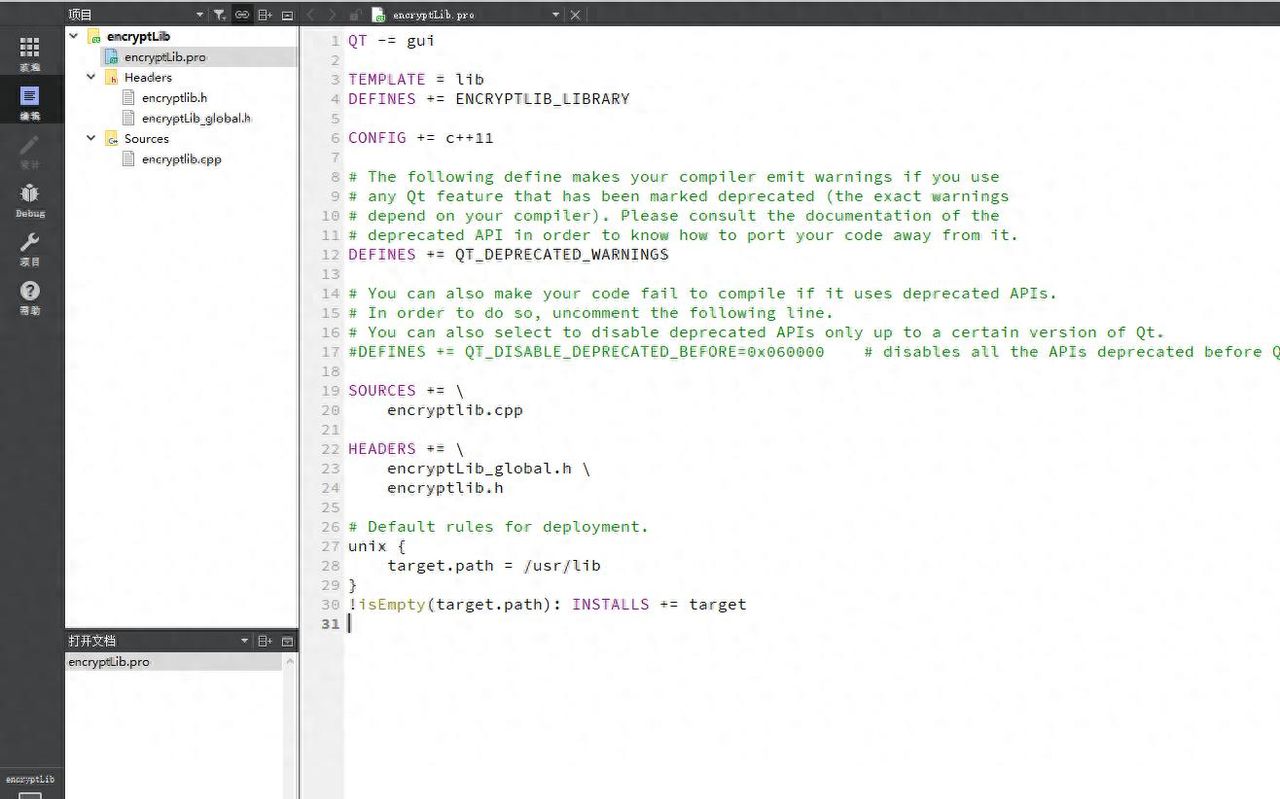Open the encryptLib.pro file dropdown in the editor toolbar

[x=556, y=15]
